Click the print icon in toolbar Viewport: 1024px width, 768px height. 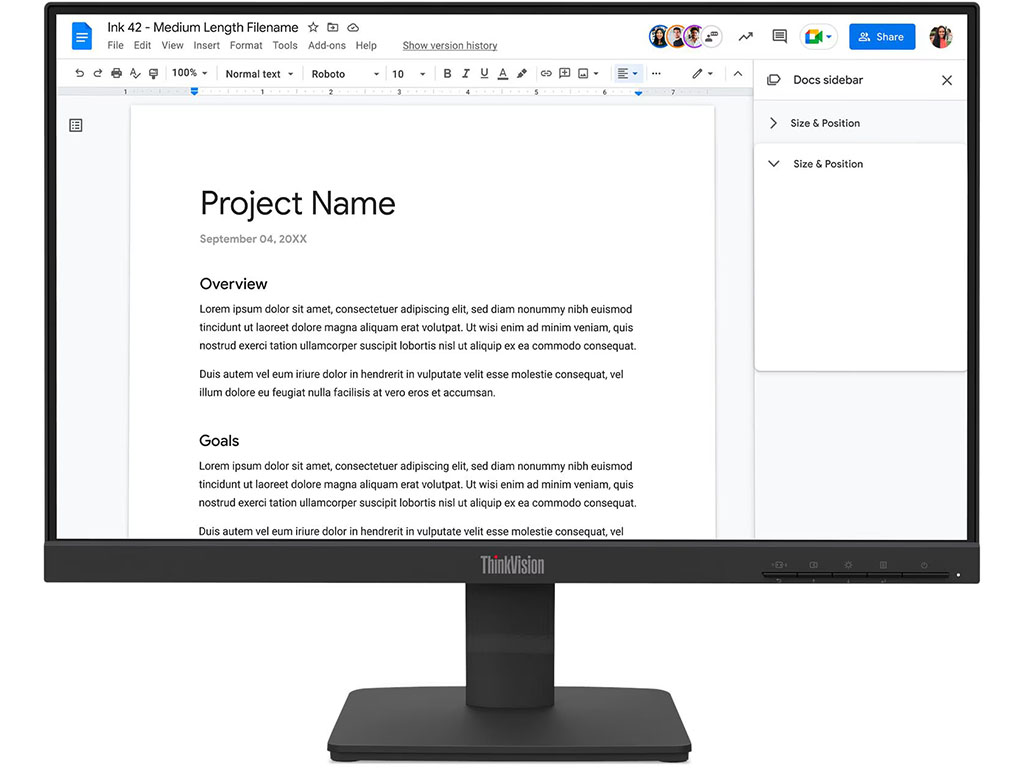[117, 74]
